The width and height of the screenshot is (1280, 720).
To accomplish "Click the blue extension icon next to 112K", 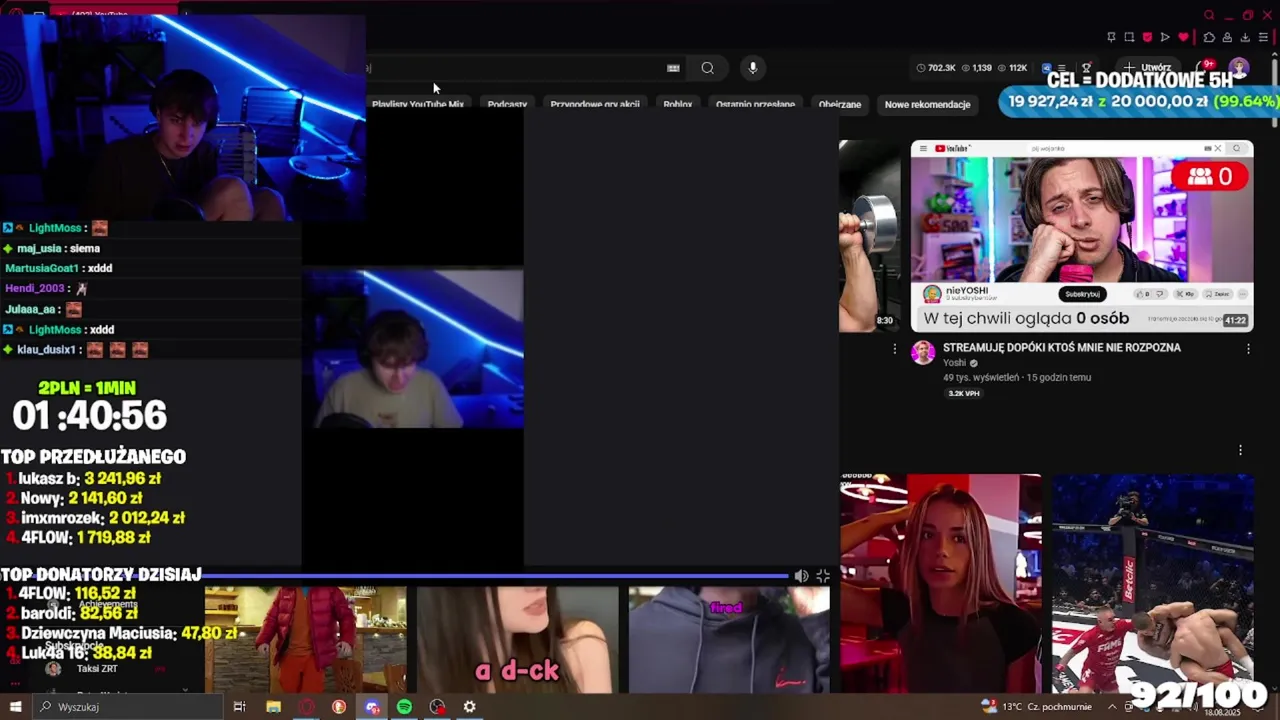I will pos(1046,68).
